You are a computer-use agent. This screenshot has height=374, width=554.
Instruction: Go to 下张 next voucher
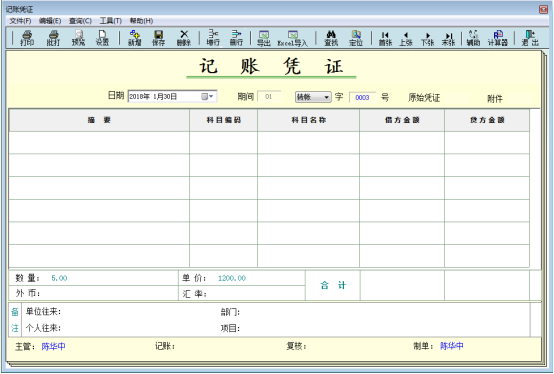428,38
